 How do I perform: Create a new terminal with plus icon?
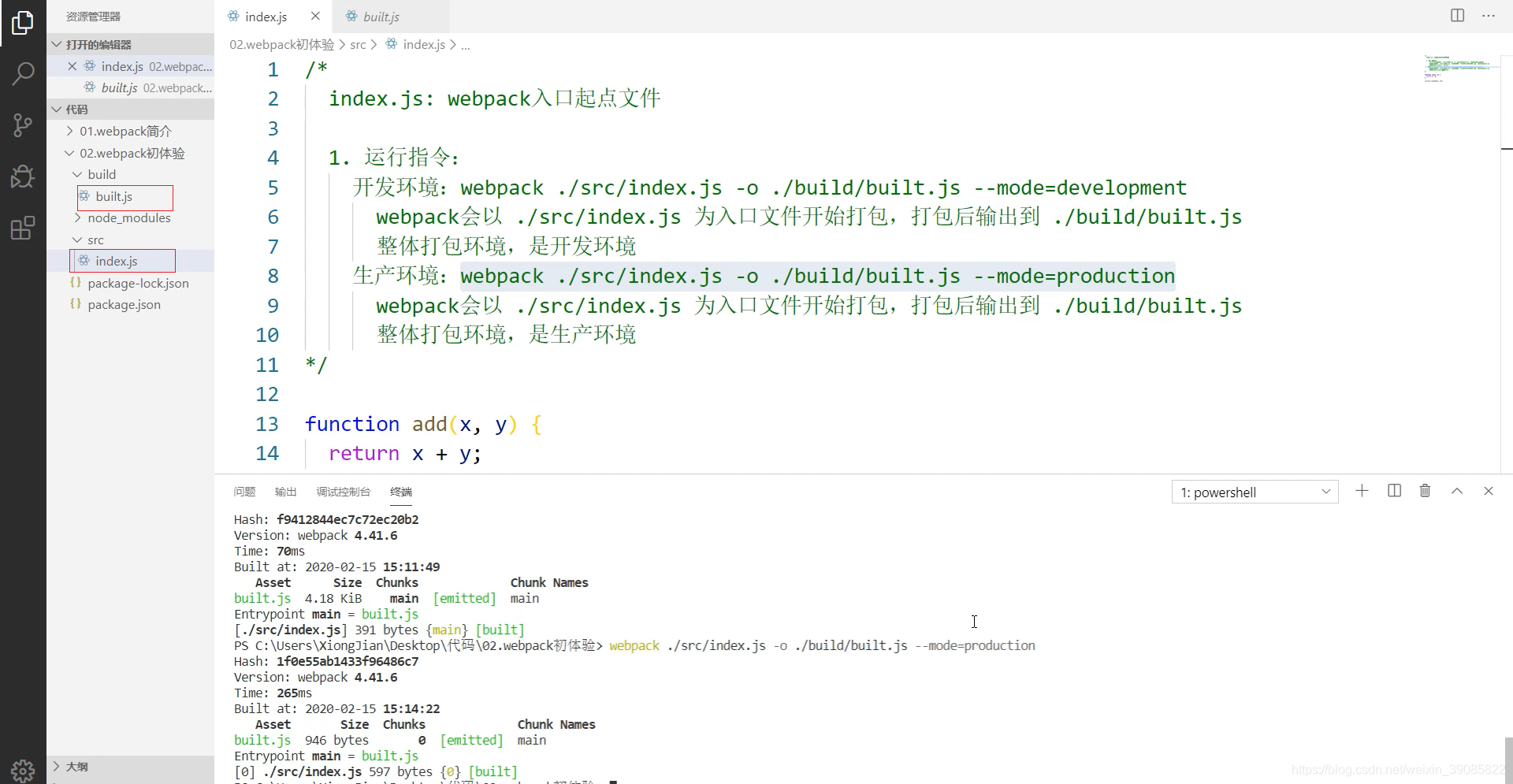(1362, 491)
